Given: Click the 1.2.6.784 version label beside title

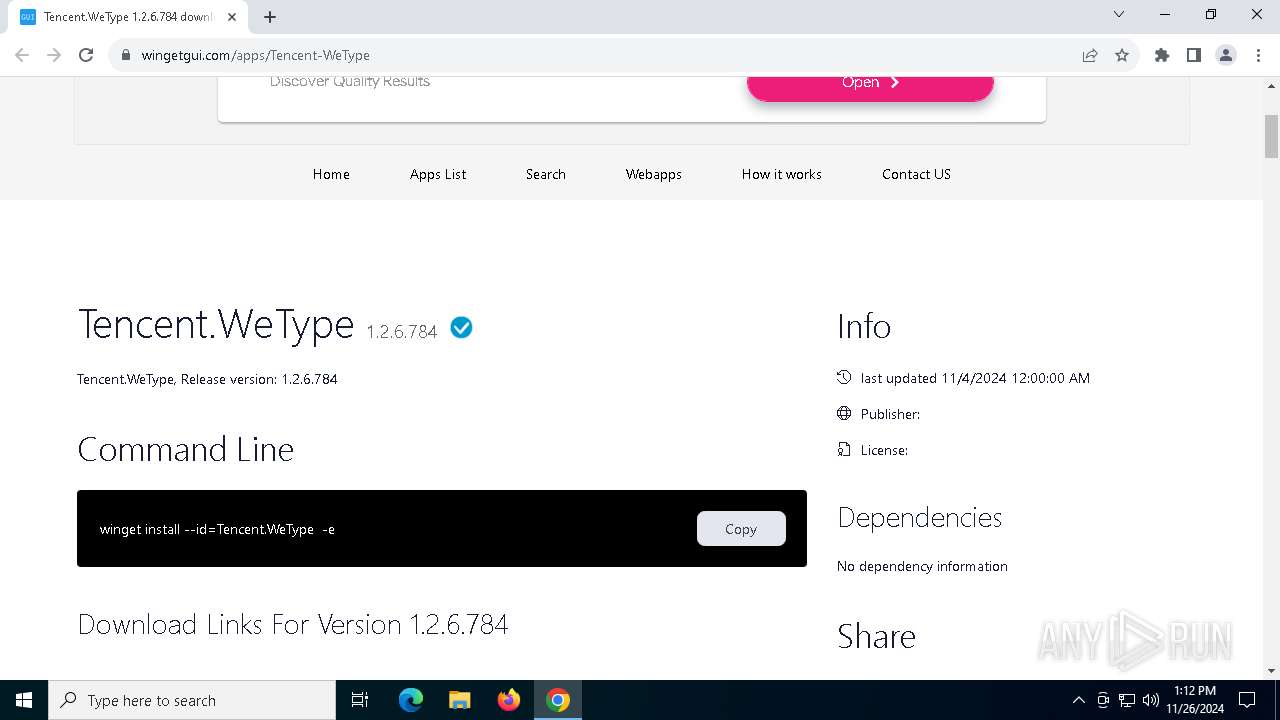Looking at the screenshot, I should [402, 332].
